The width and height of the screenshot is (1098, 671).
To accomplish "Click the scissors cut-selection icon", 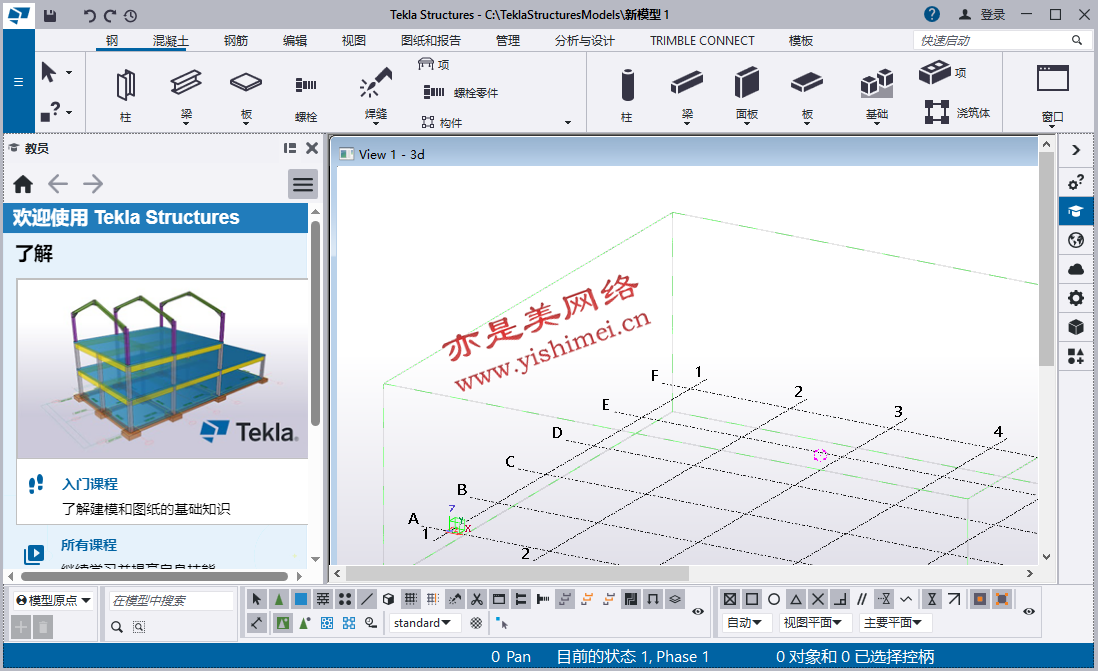I will coord(477,599).
